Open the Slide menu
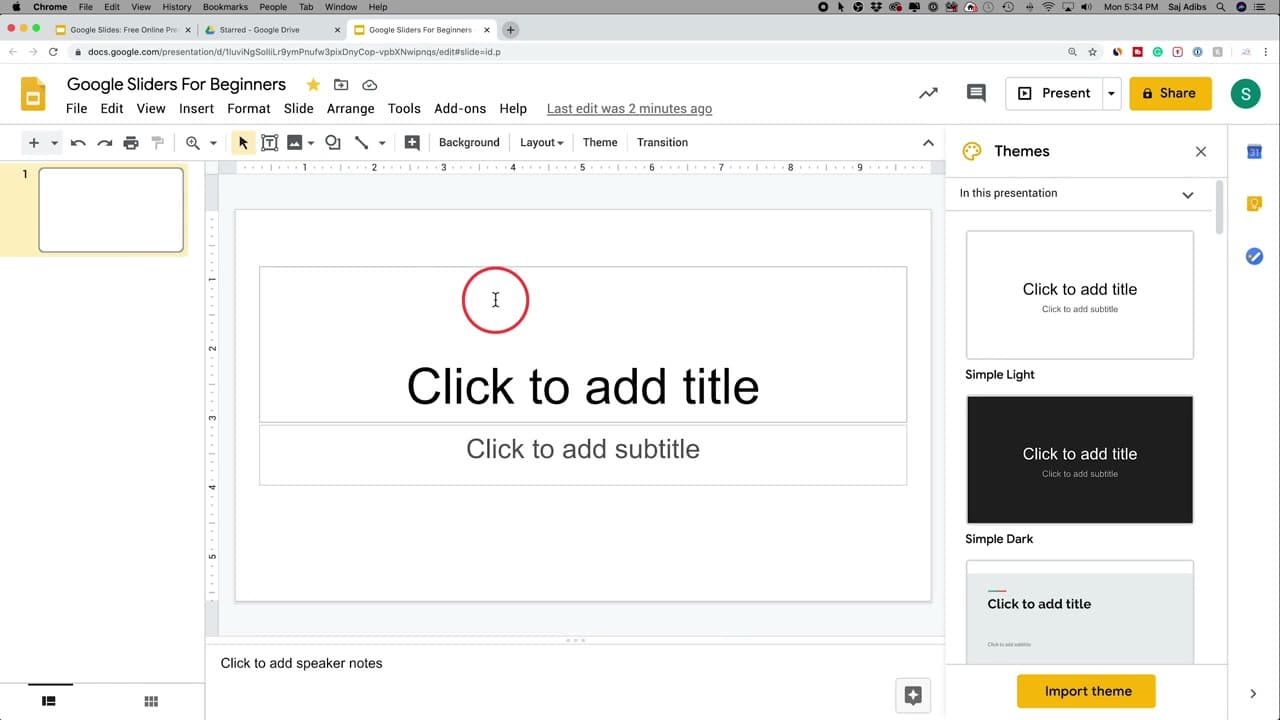 click(x=299, y=108)
